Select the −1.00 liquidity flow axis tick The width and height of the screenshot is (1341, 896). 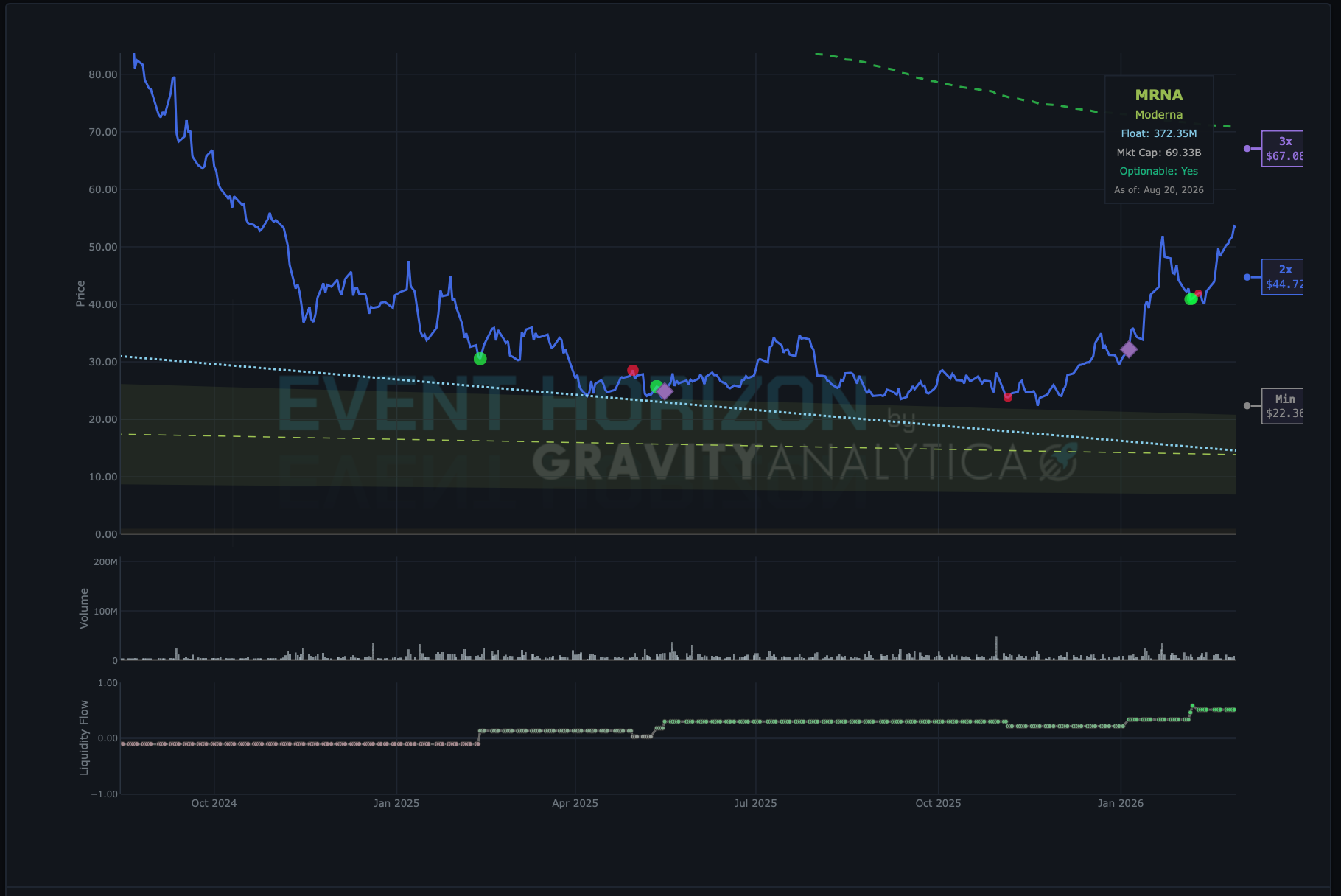pyautogui.click(x=104, y=794)
